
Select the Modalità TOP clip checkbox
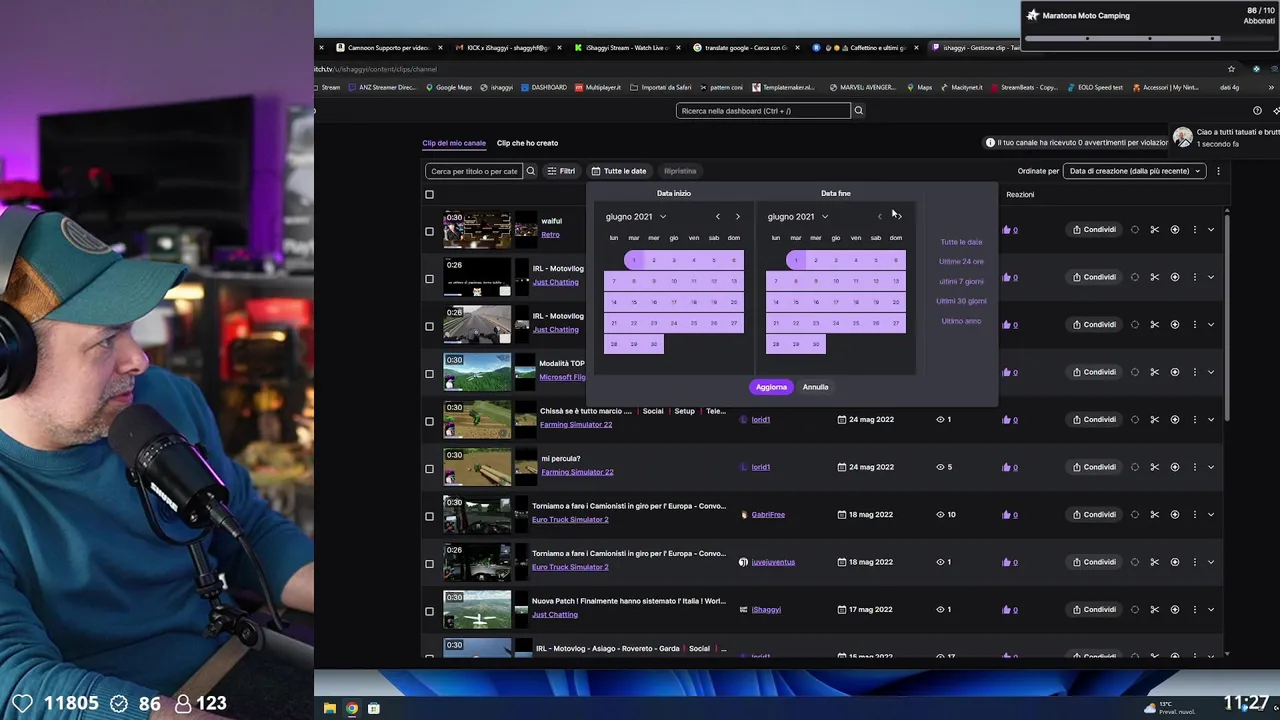click(x=429, y=373)
